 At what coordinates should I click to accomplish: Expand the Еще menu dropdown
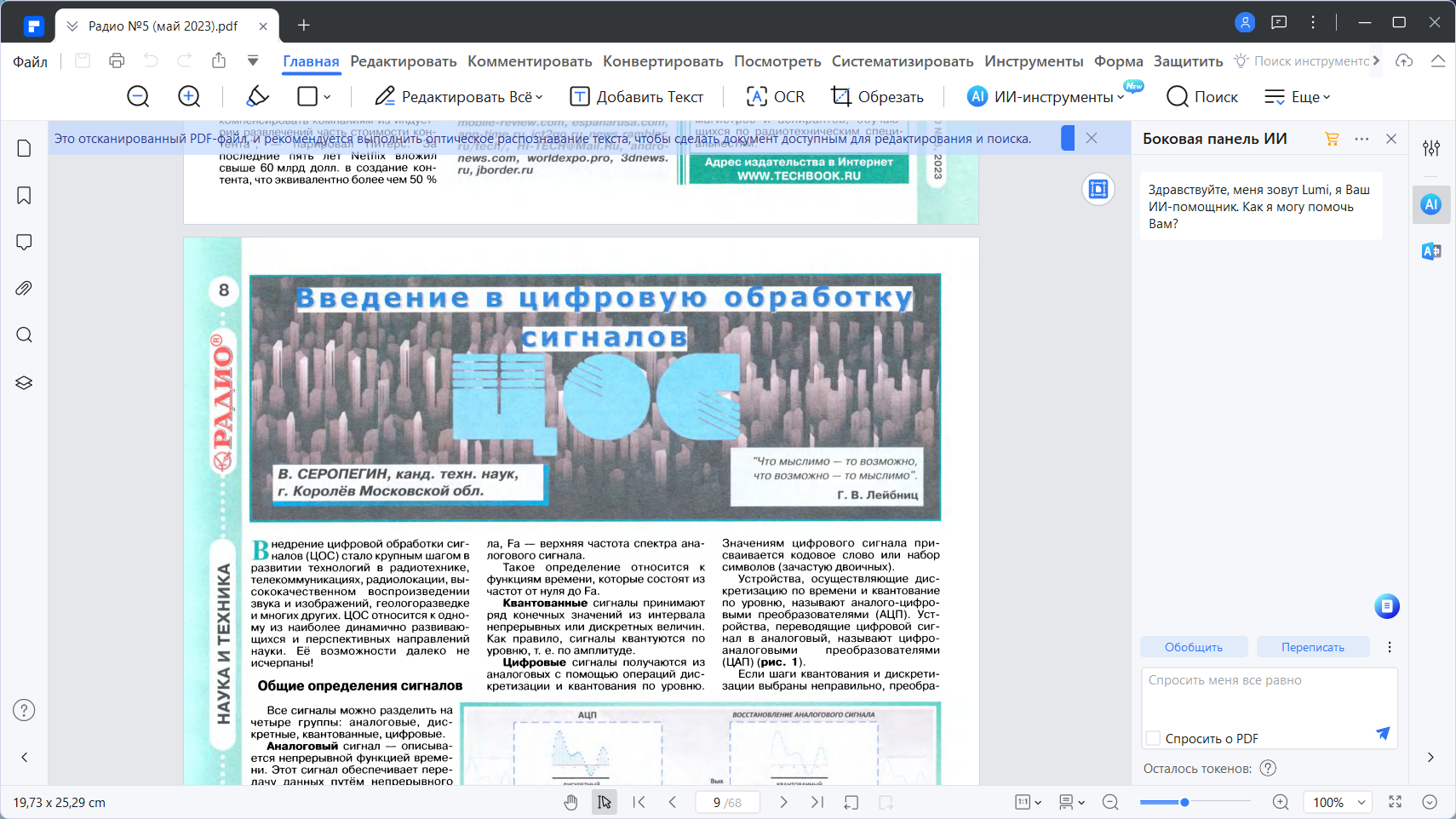(1297, 97)
